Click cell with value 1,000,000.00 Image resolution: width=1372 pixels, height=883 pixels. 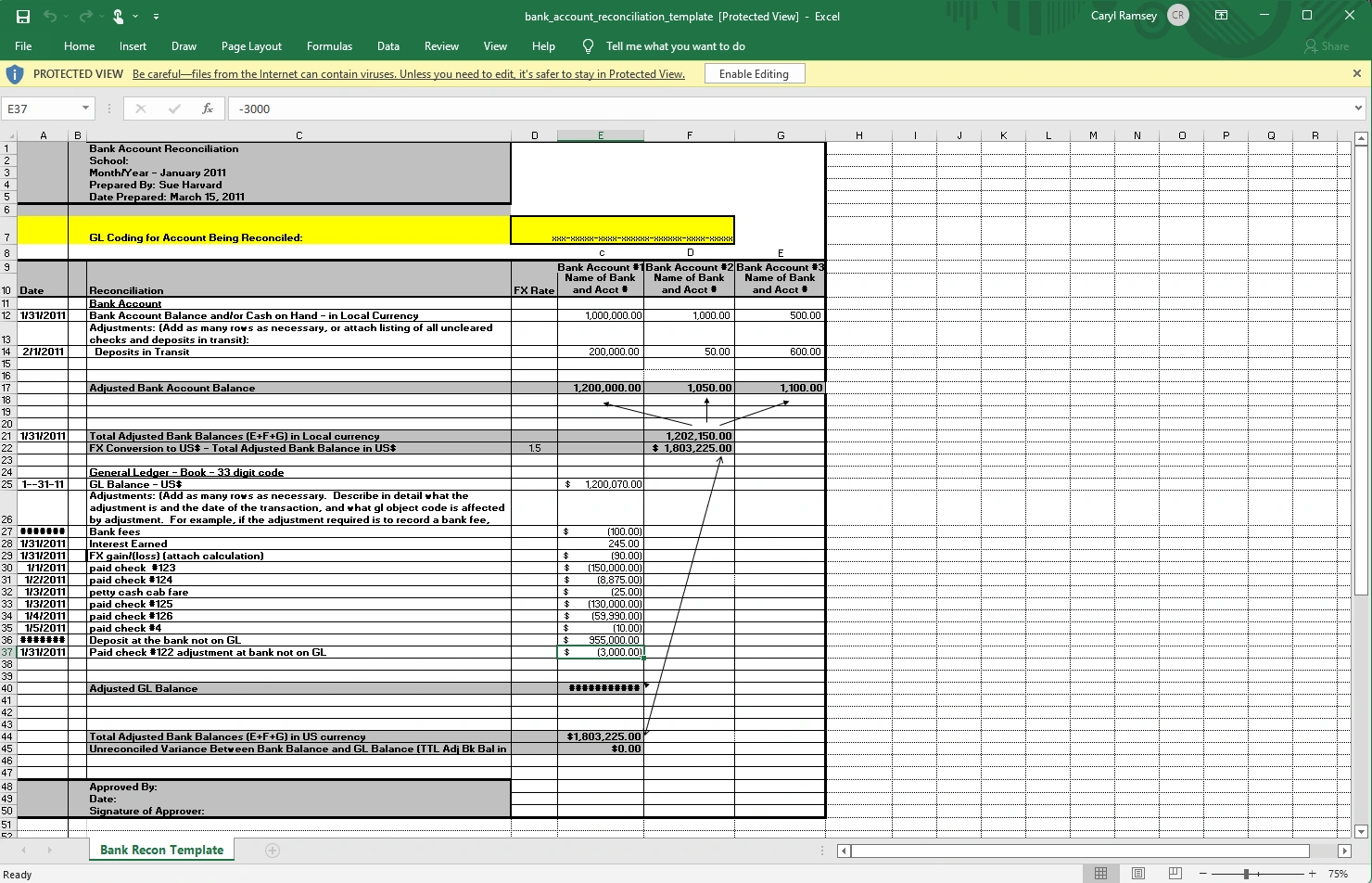click(601, 315)
